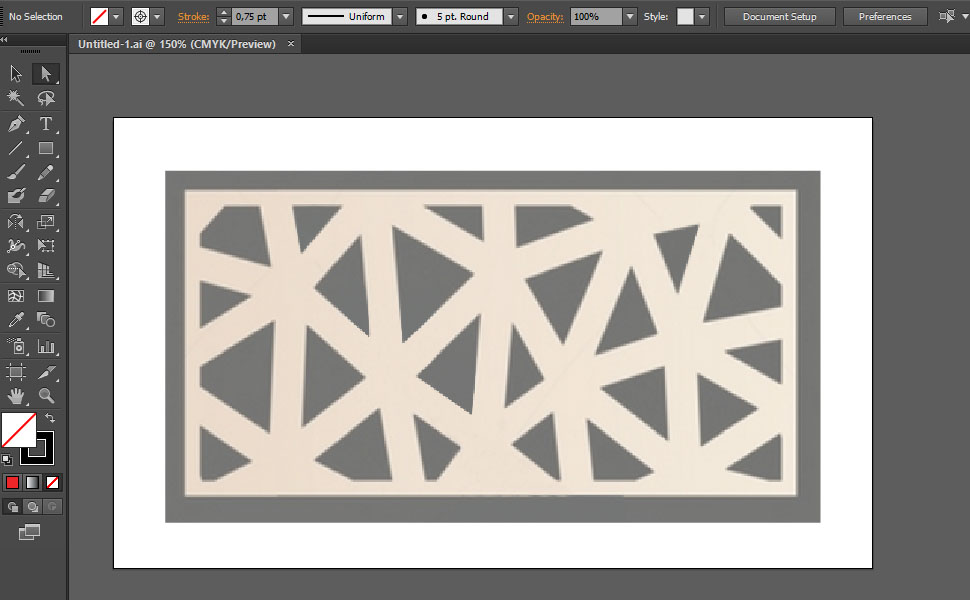Select the Symbol Sprayer tool

15,346
